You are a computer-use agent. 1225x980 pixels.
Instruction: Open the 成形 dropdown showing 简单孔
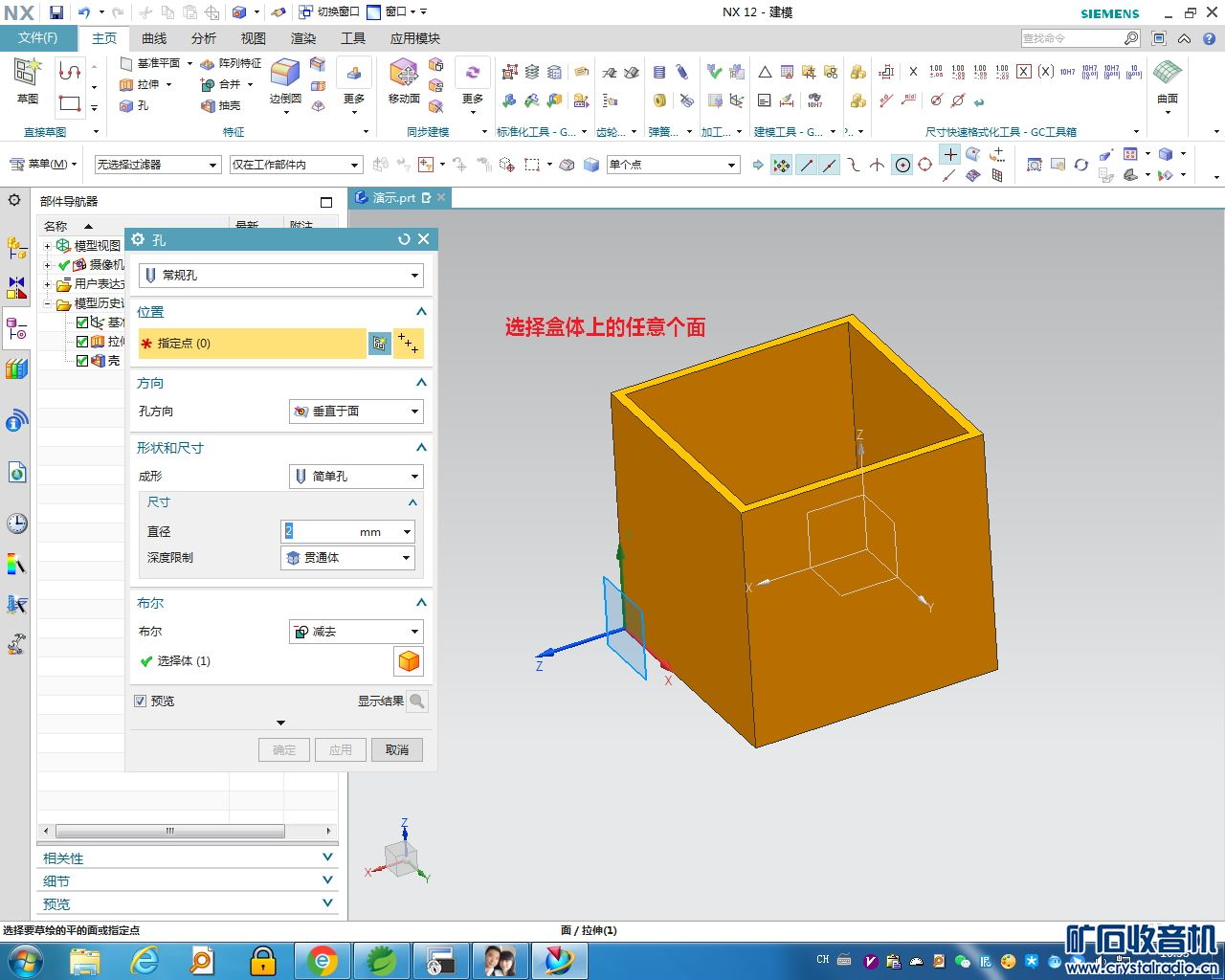click(356, 477)
